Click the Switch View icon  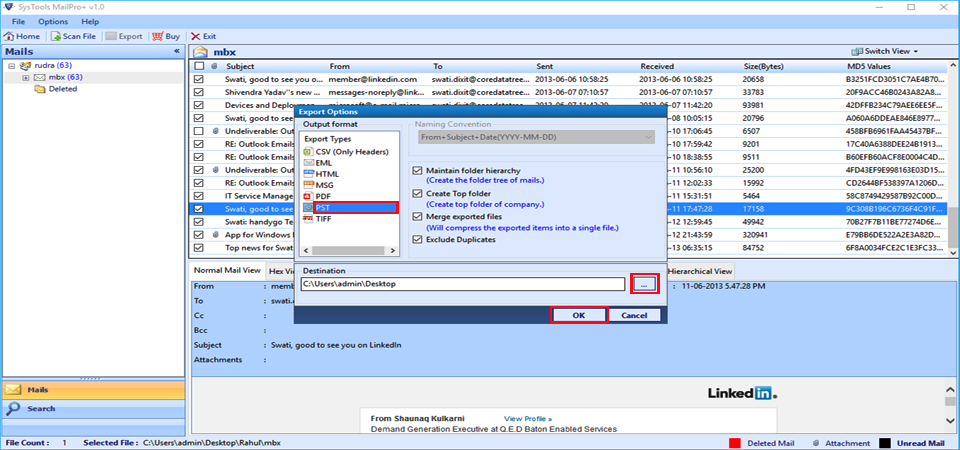857,51
